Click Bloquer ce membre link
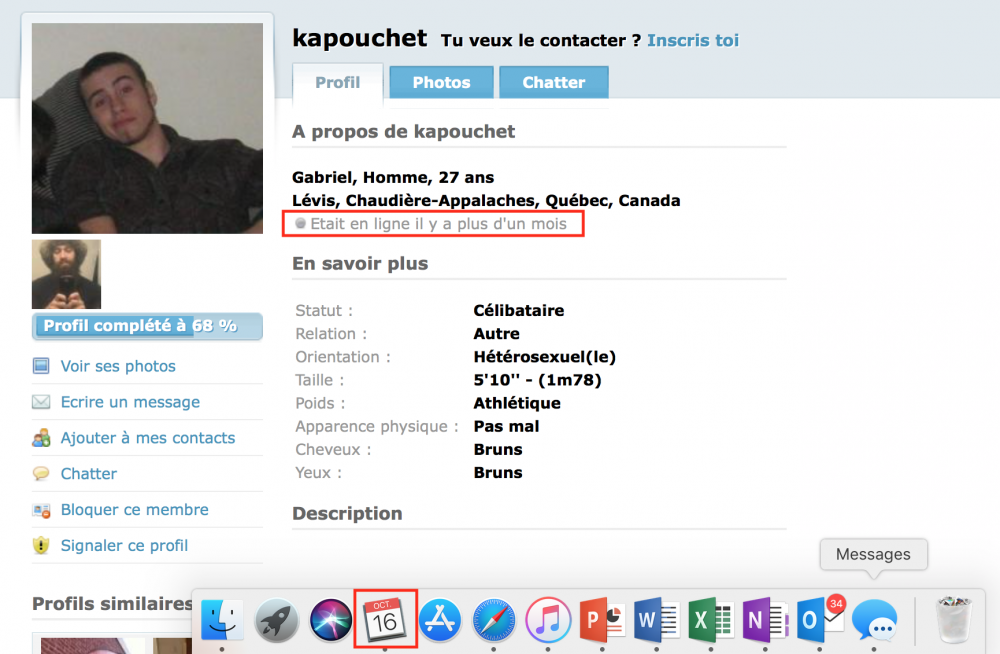Image resolution: width=1000 pixels, height=654 pixels. click(x=135, y=510)
